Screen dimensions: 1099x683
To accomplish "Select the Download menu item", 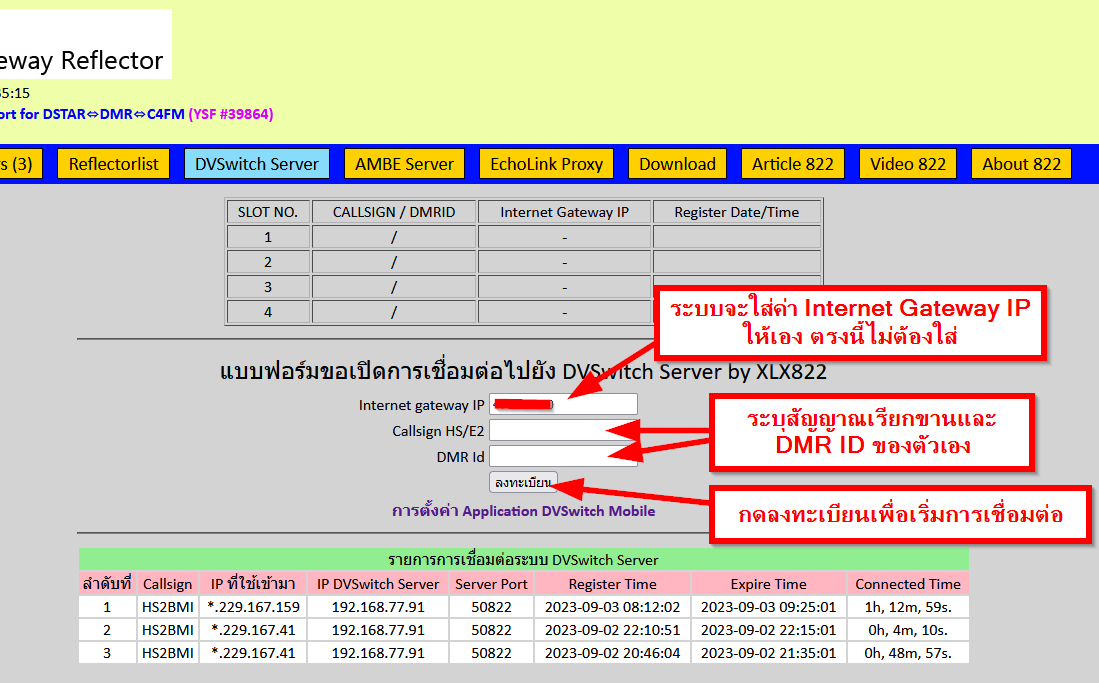I will click(x=677, y=164).
